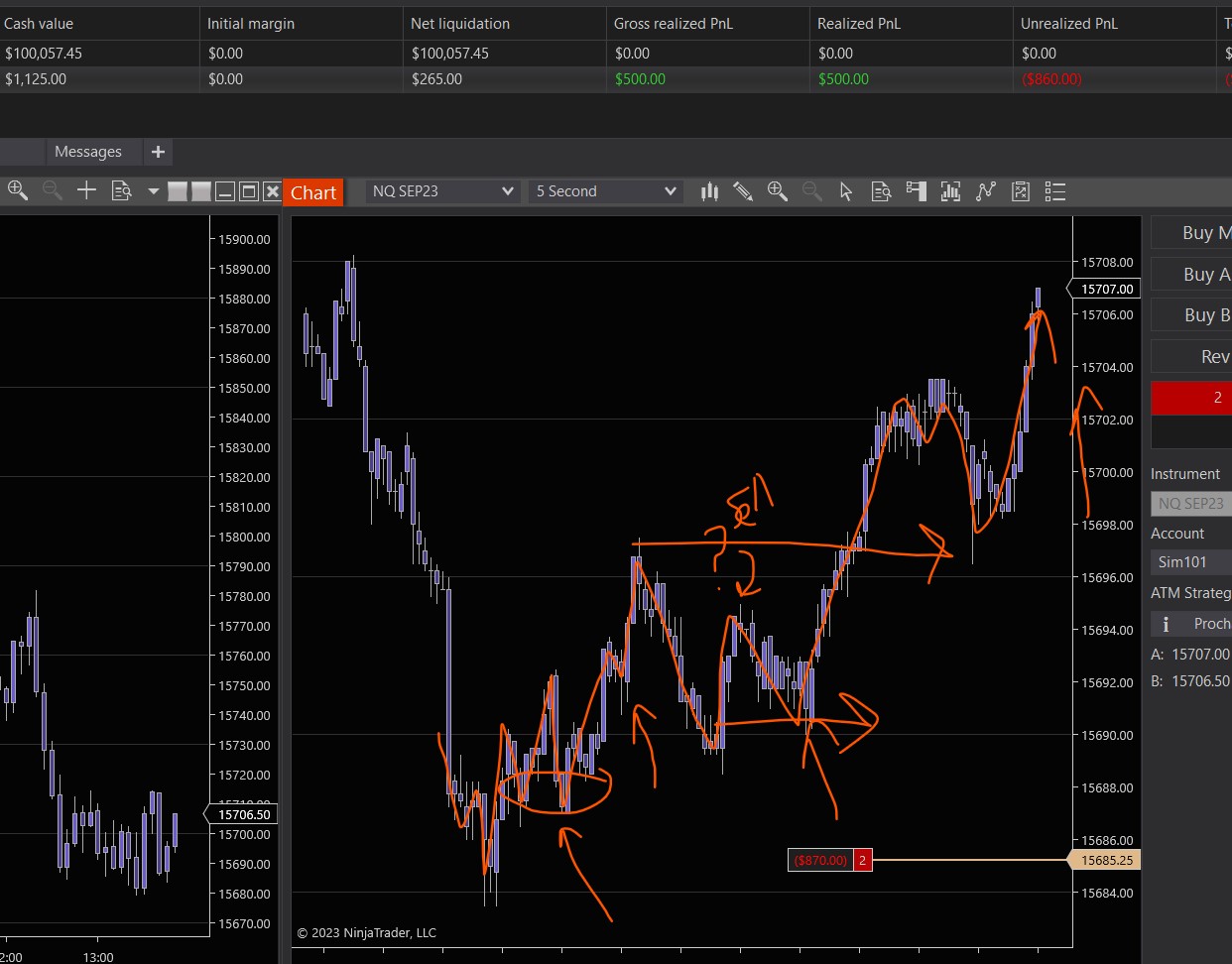Open chart Properties list icon

coord(1055,191)
